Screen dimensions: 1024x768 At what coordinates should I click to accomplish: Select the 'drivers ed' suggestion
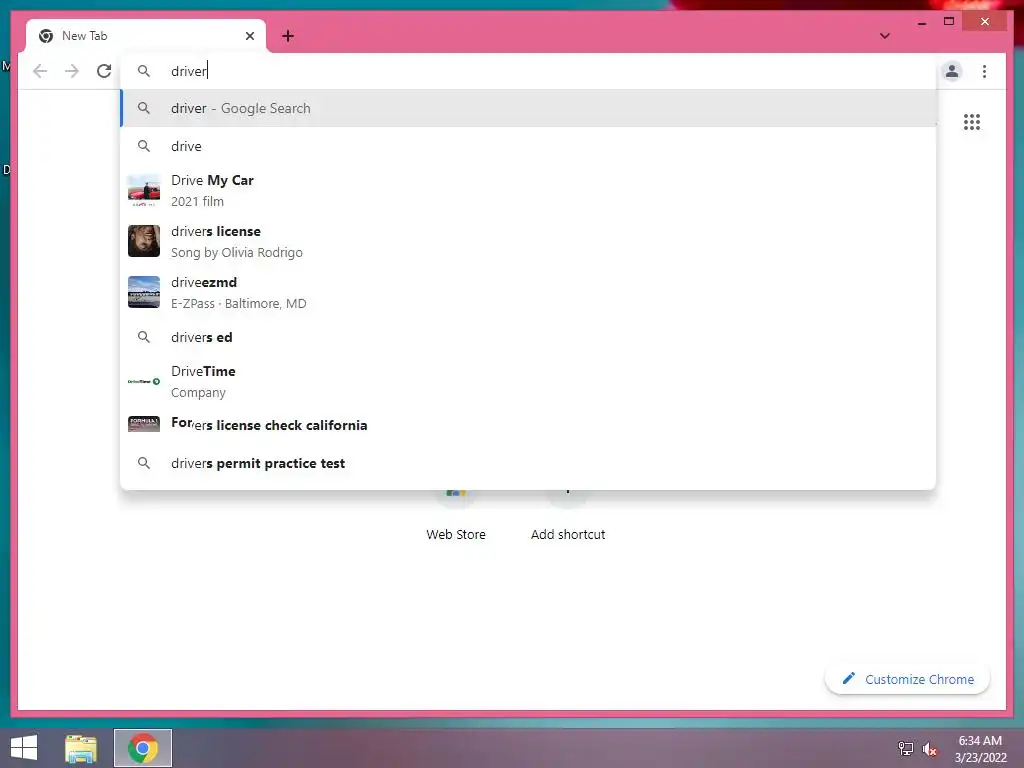(x=528, y=337)
